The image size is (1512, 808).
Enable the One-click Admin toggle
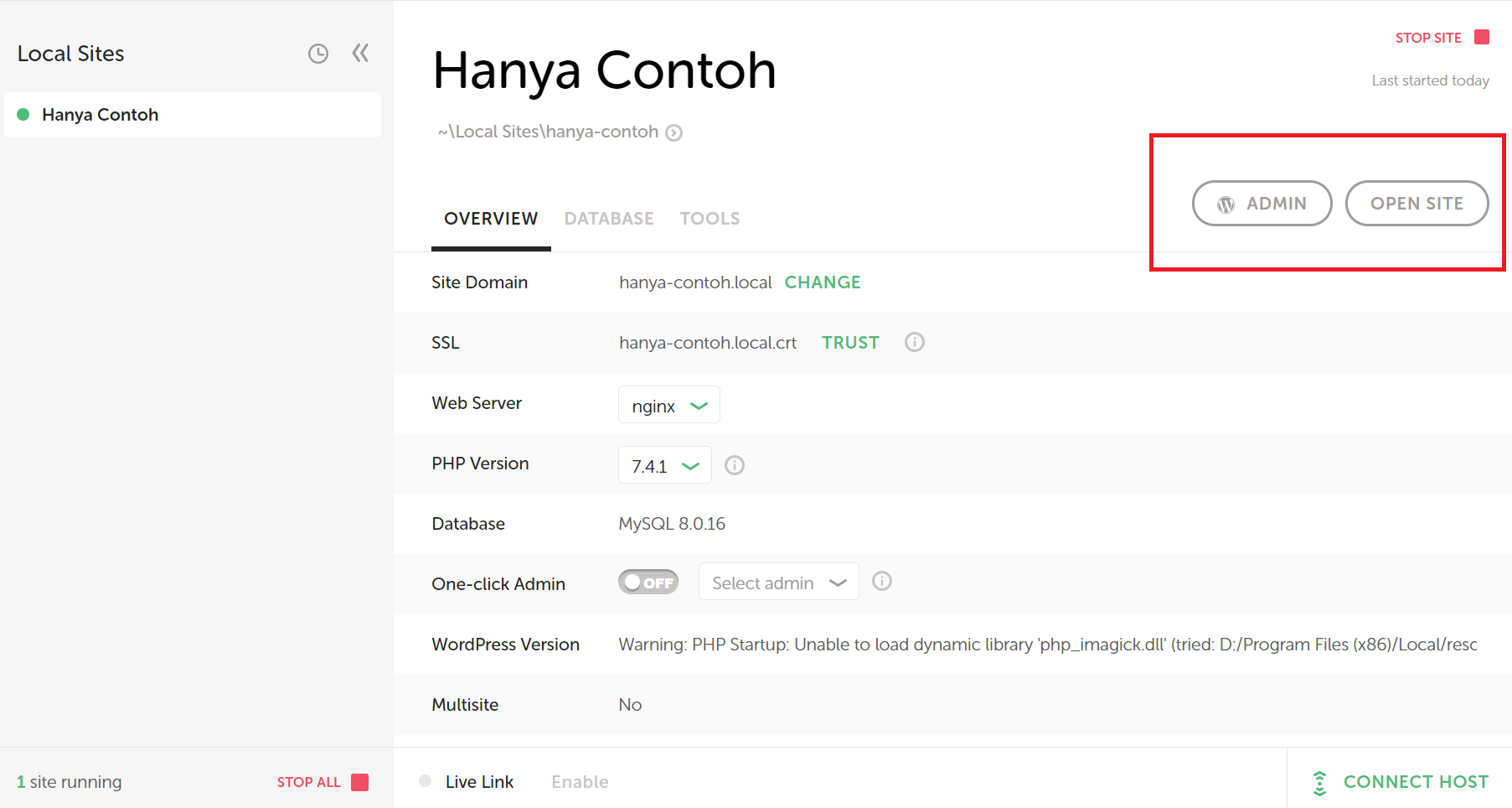pos(648,582)
